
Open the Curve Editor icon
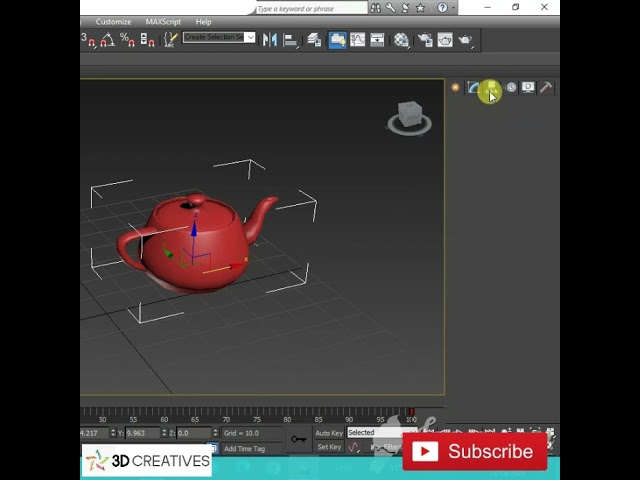(358, 40)
